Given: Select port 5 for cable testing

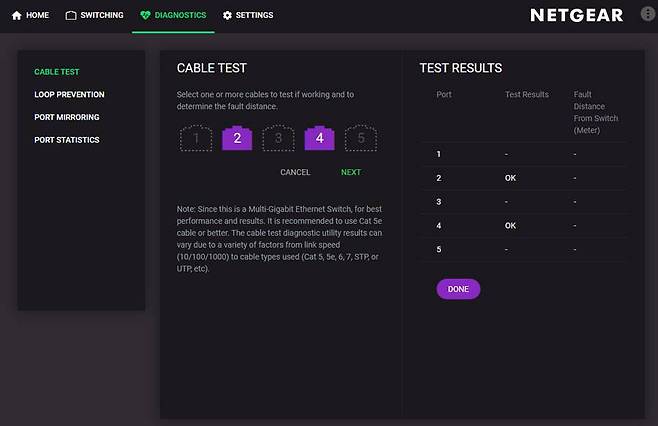Looking at the screenshot, I should (x=360, y=139).
